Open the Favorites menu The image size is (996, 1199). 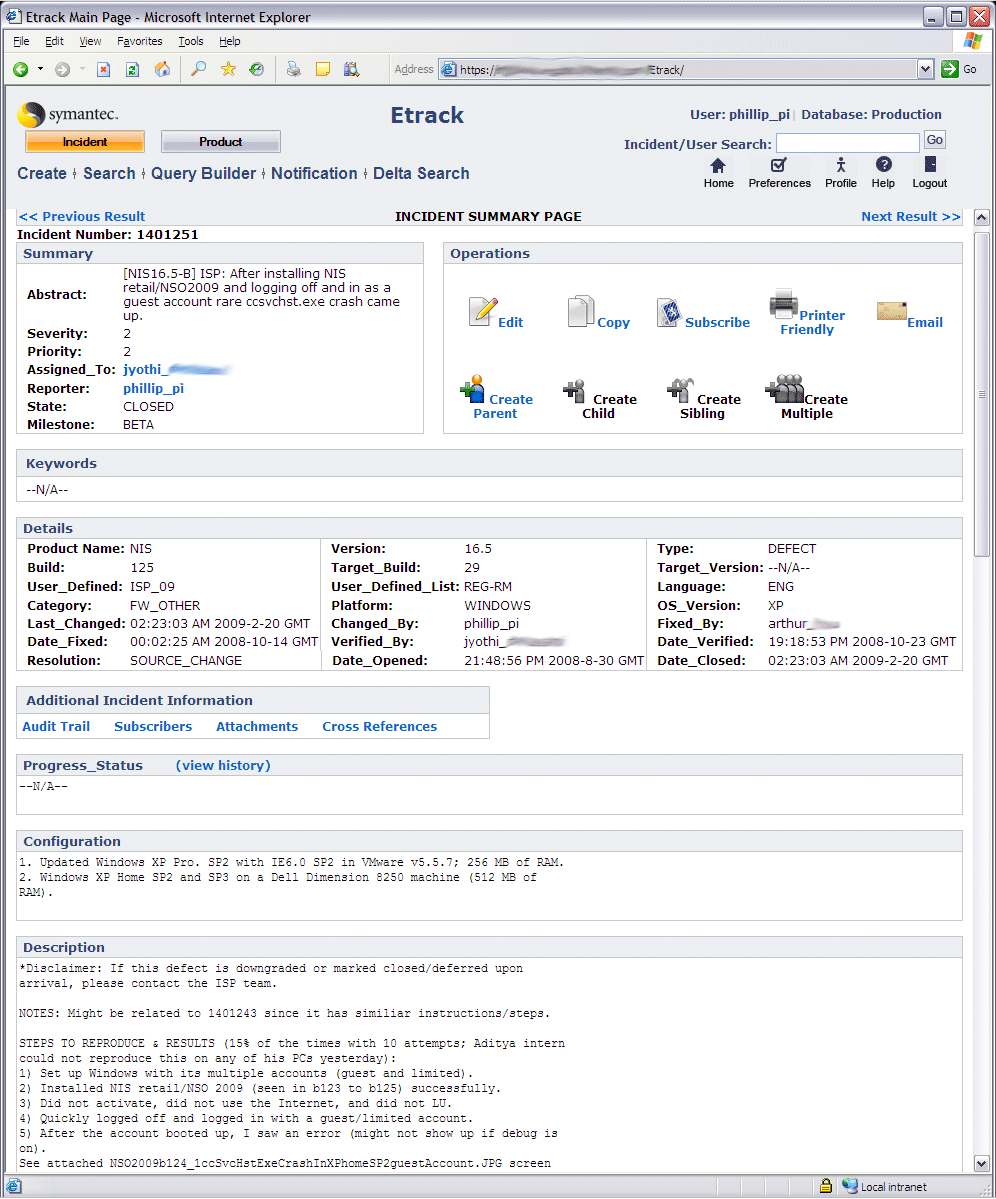[139, 41]
